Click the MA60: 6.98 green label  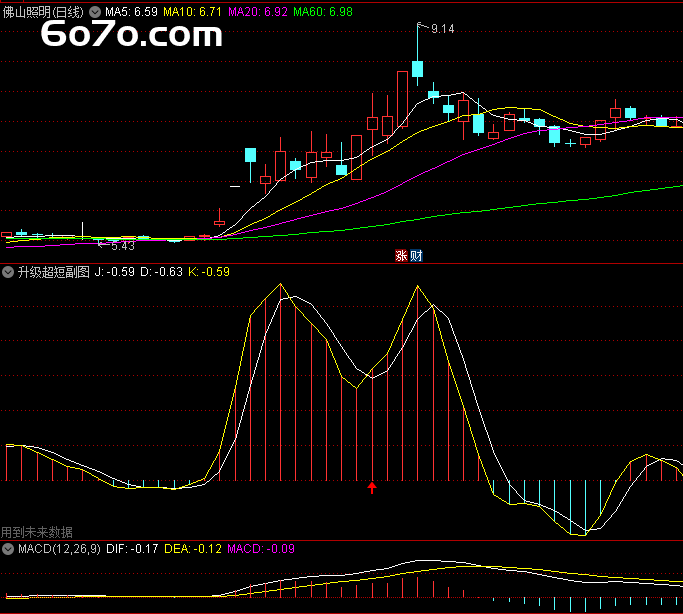coord(323,12)
